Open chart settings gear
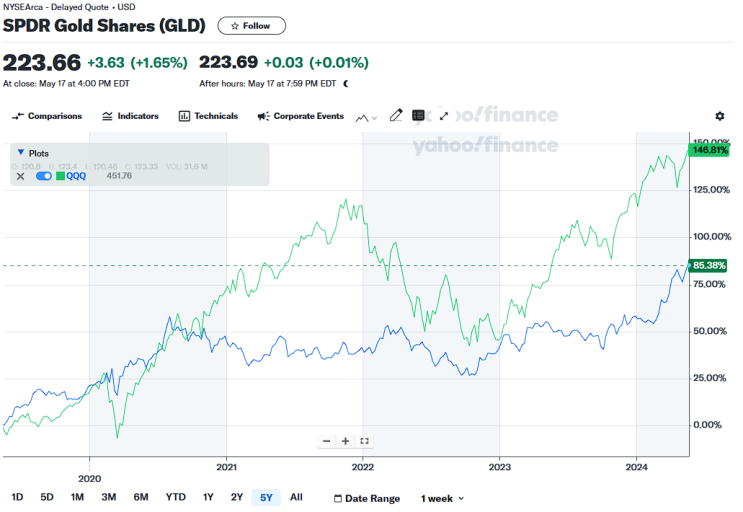This screenshot has height=512, width=743. [719, 116]
